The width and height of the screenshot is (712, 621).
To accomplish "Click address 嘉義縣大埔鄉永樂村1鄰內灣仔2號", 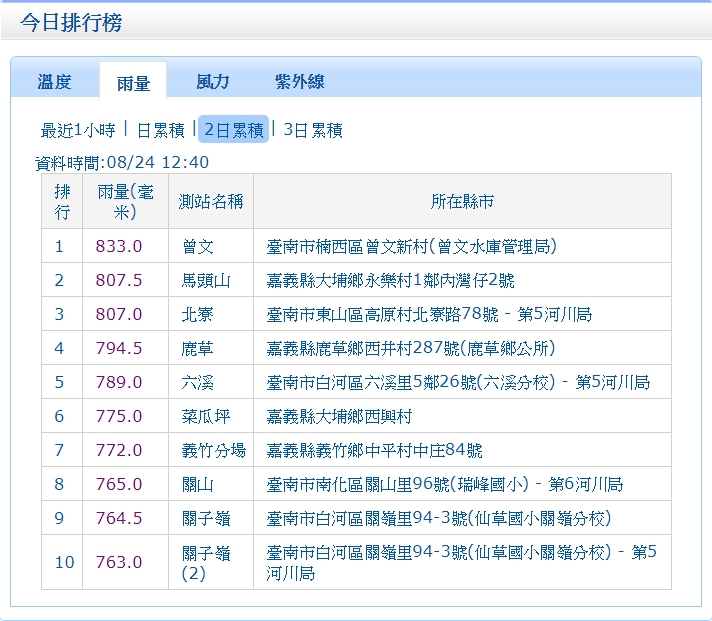I will click(x=391, y=281).
